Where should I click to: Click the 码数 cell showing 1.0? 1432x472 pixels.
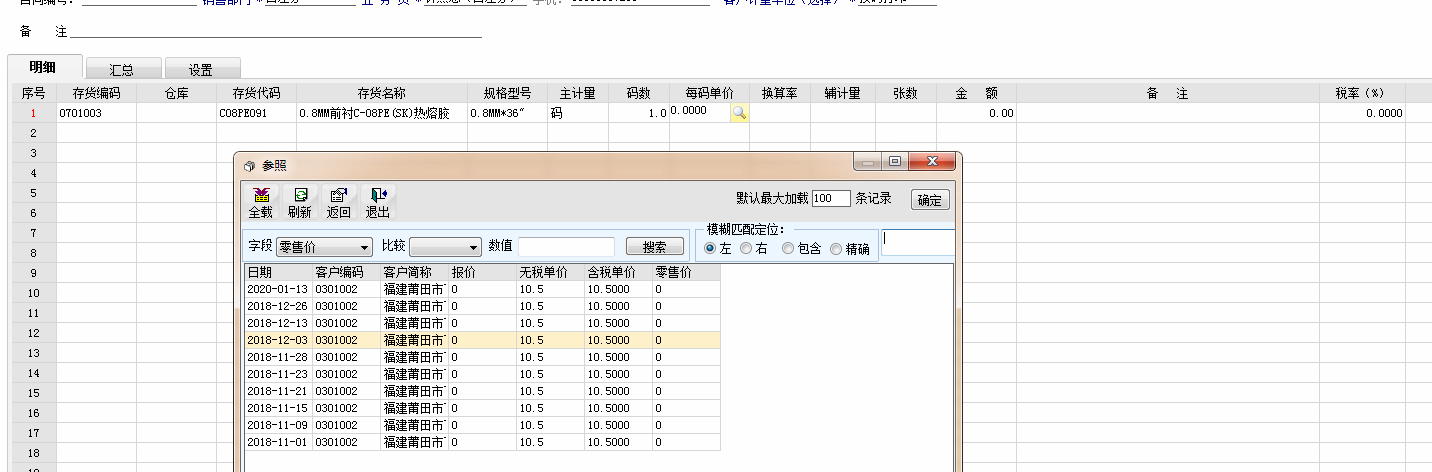(638, 113)
